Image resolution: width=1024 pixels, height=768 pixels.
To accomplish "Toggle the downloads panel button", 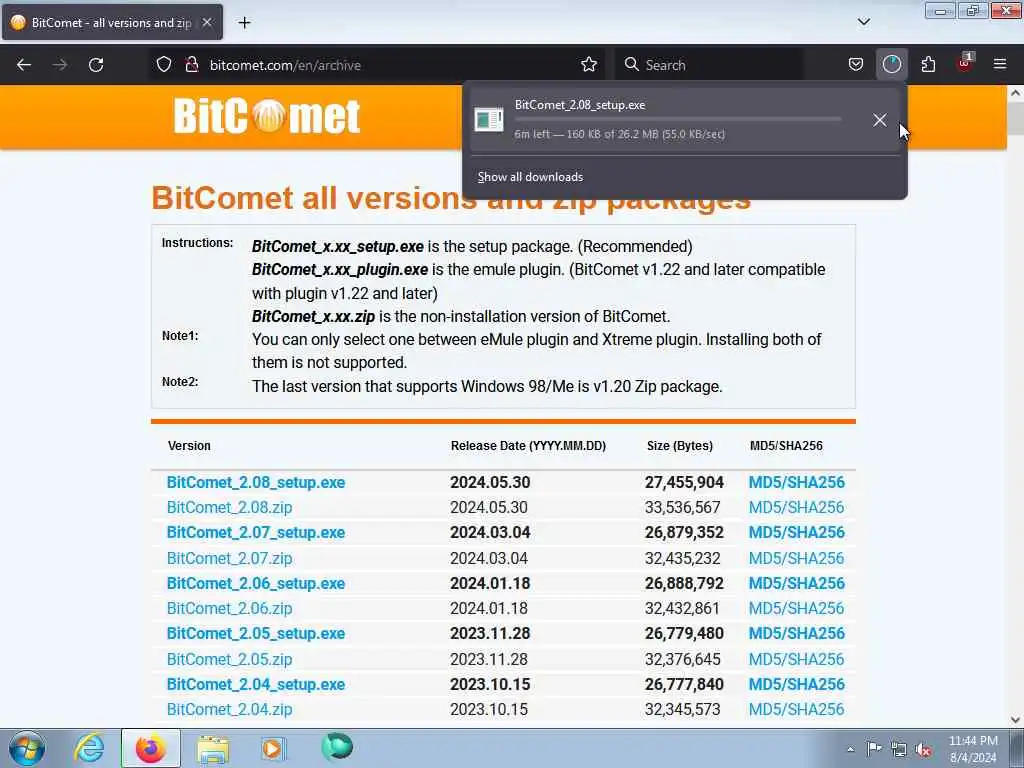I will (x=891, y=65).
